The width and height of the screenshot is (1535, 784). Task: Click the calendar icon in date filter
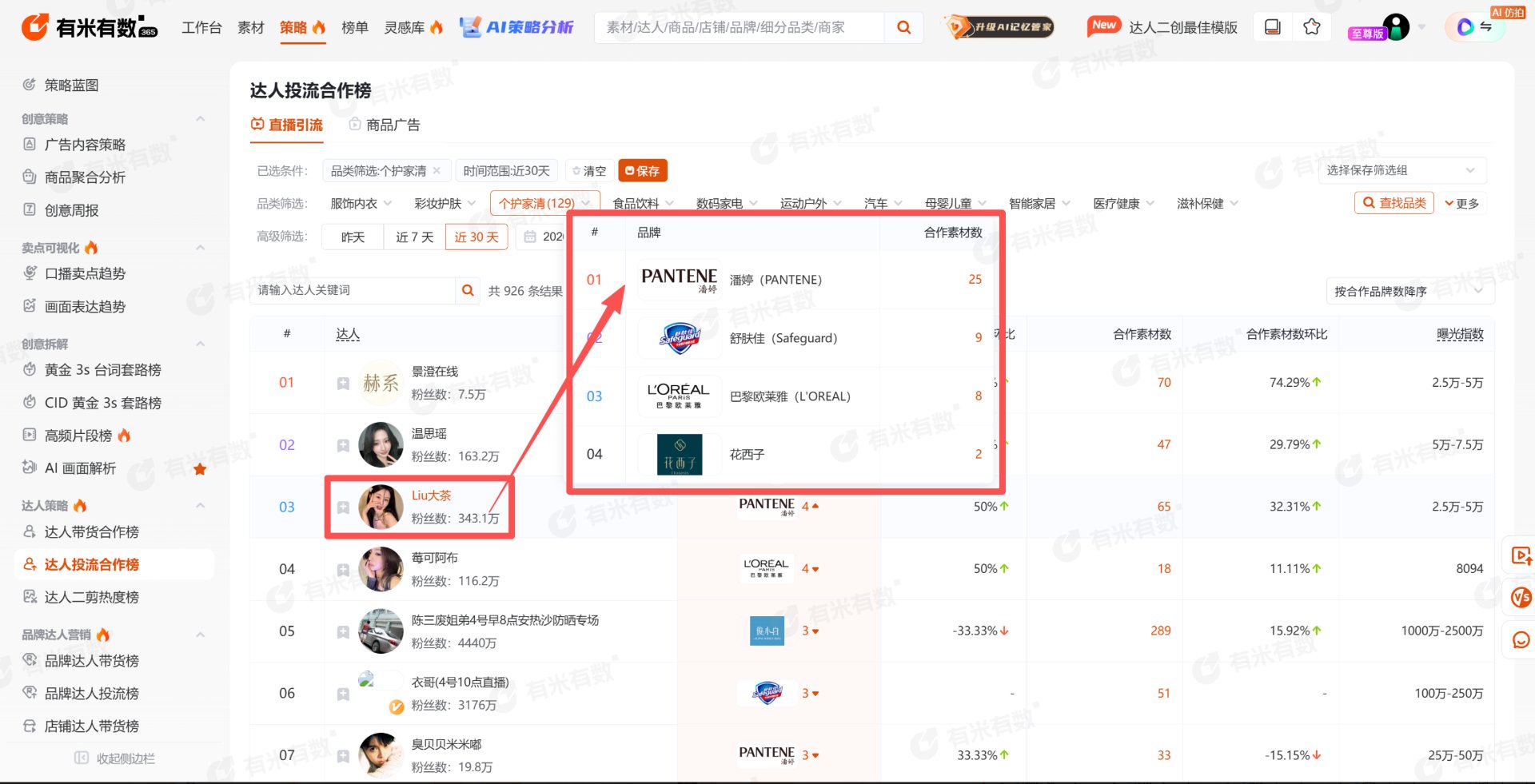coord(530,237)
